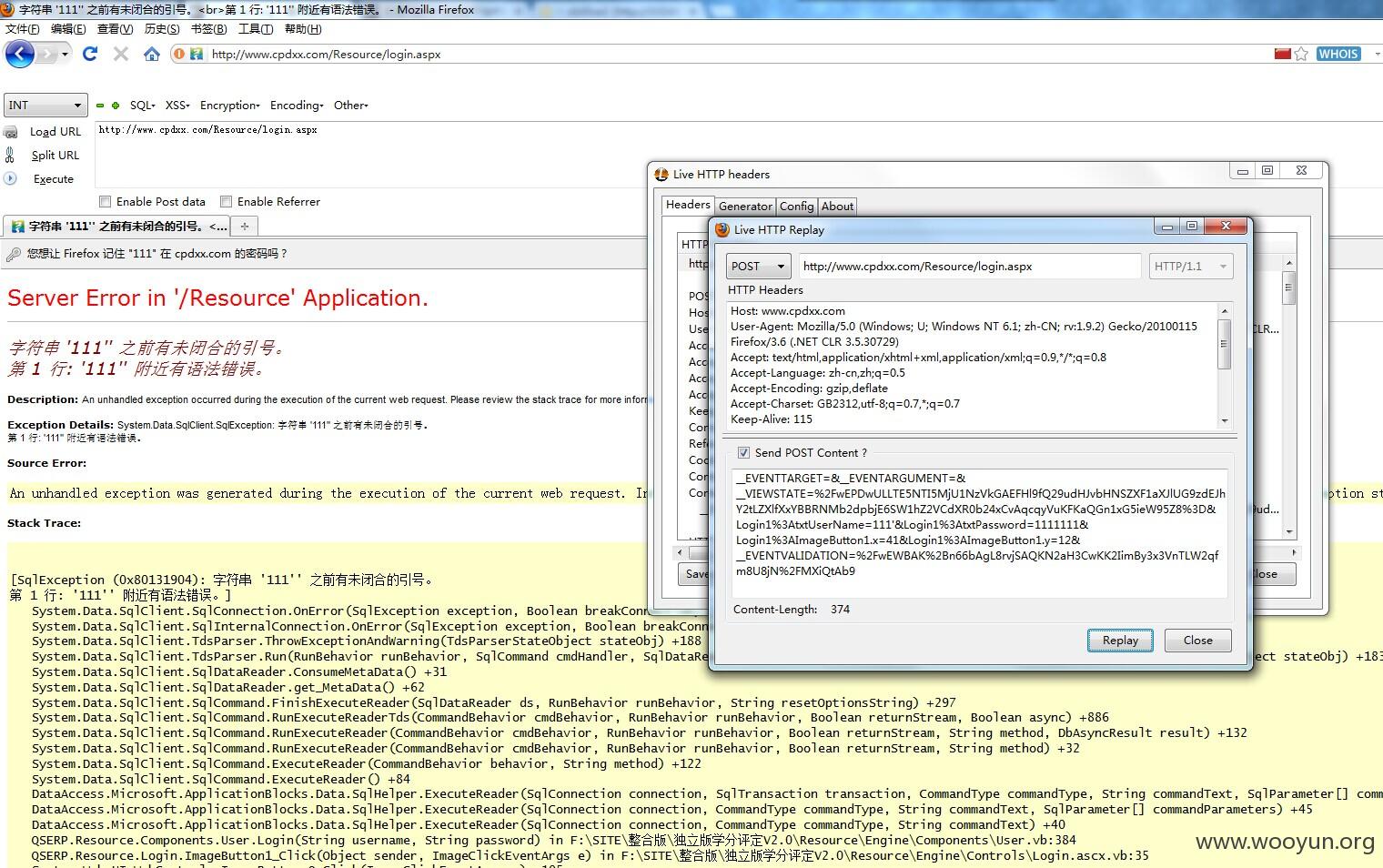Click the Firefox Back navigation button
This screenshot has width=1383, height=868.
pyautogui.click(x=19, y=55)
